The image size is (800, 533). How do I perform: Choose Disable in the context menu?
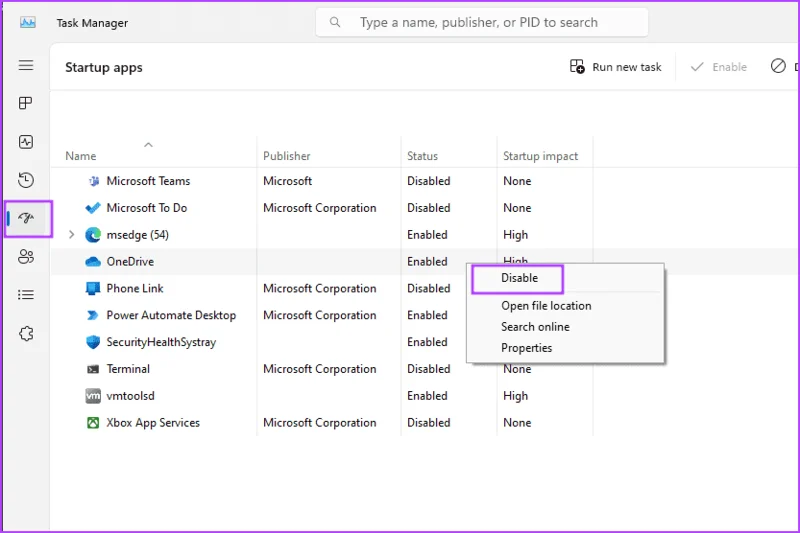click(x=519, y=278)
